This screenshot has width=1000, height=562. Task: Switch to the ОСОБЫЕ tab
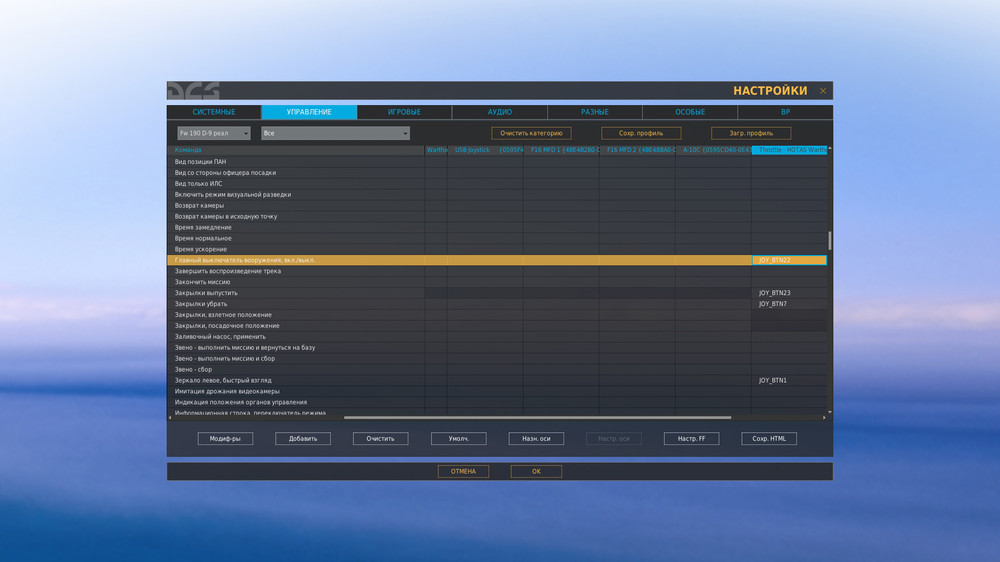pos(690,112)
